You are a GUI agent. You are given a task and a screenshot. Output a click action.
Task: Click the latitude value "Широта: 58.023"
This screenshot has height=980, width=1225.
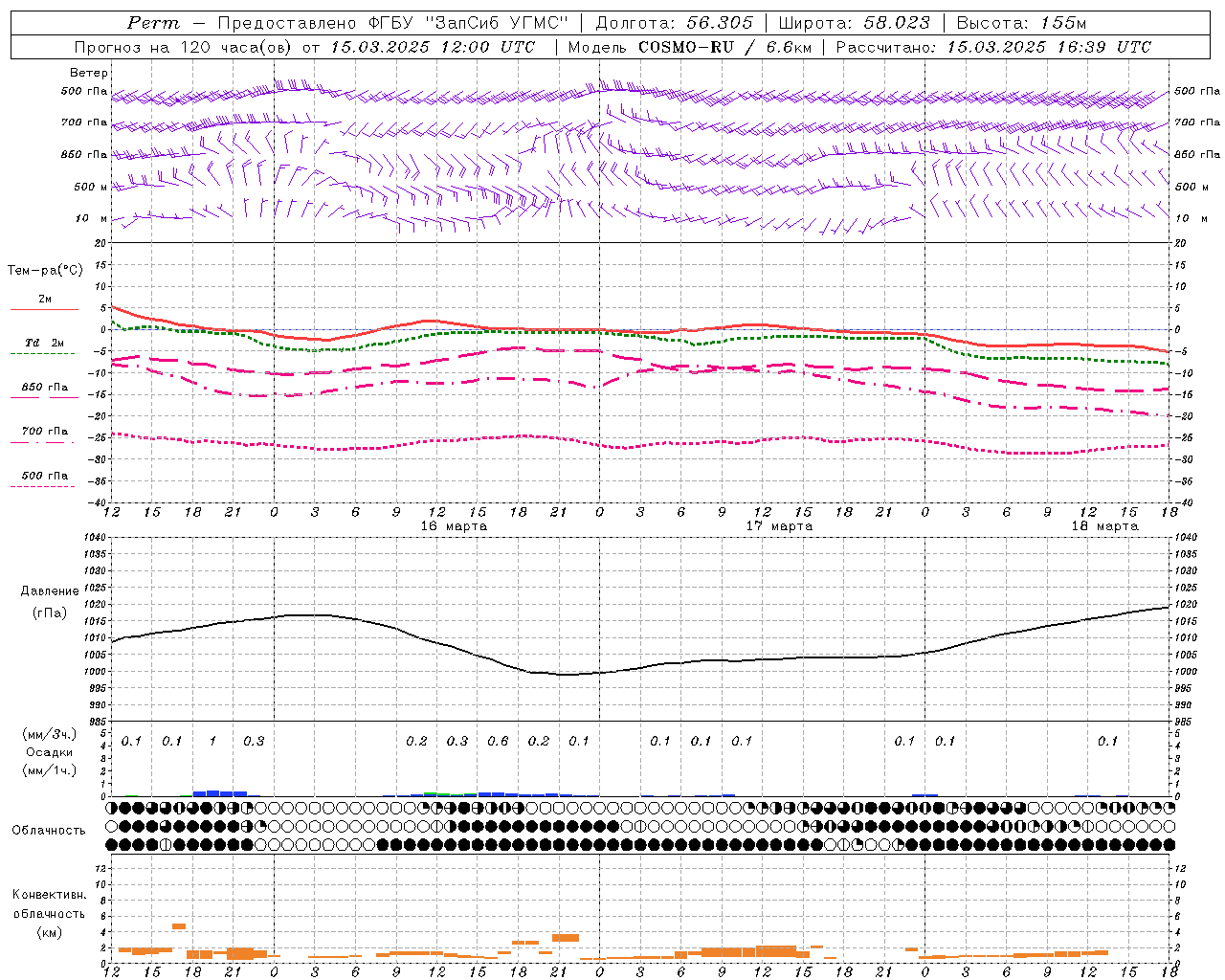click(x=854, y=23)
